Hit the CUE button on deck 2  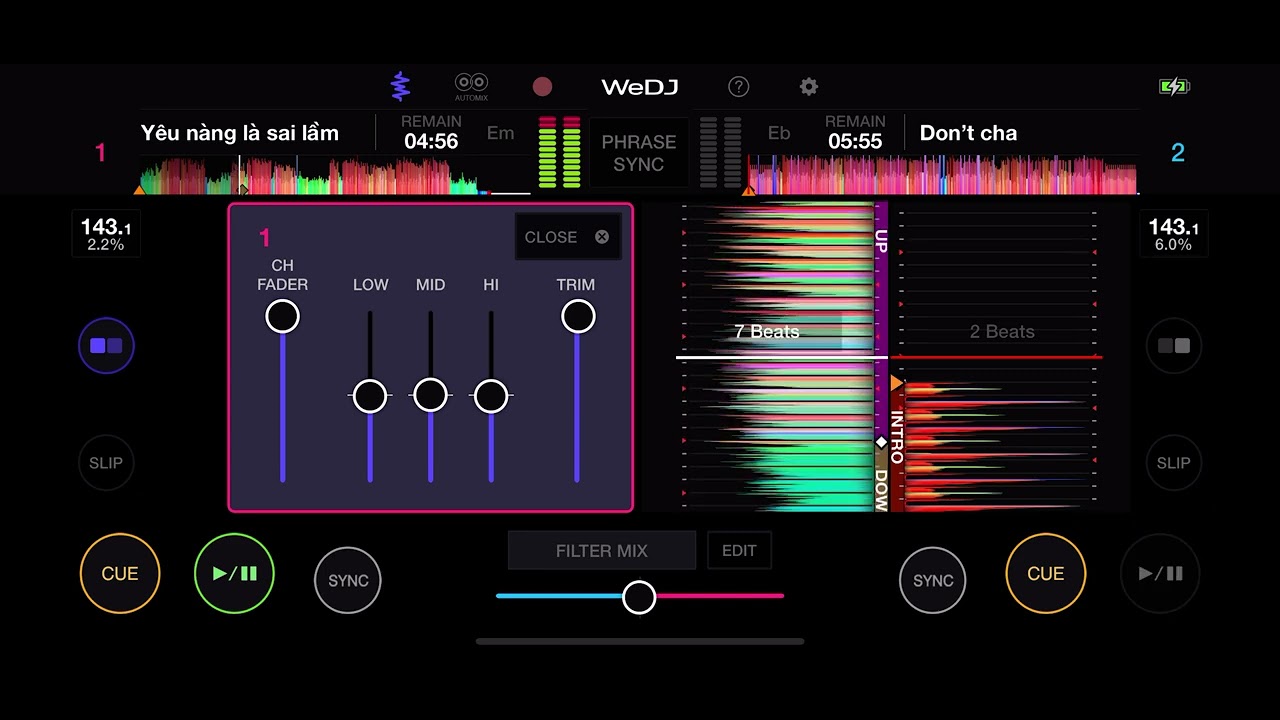1045,573
